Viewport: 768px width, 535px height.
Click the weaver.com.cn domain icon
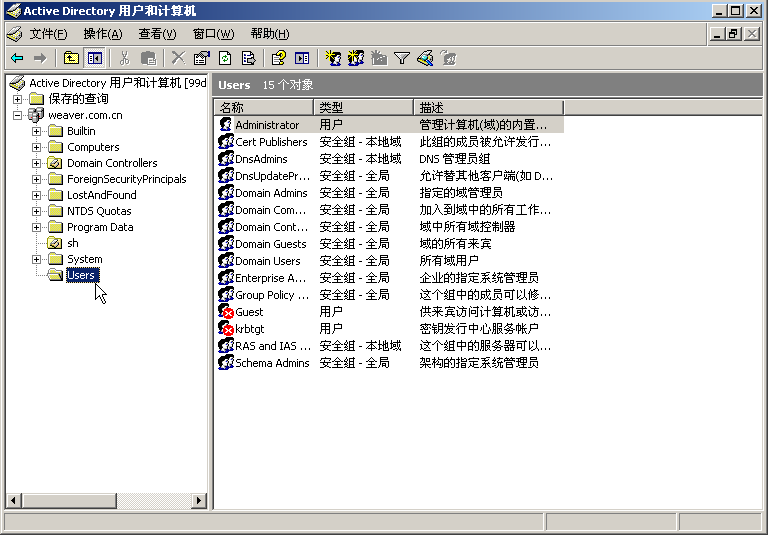[x=36, y=115]
